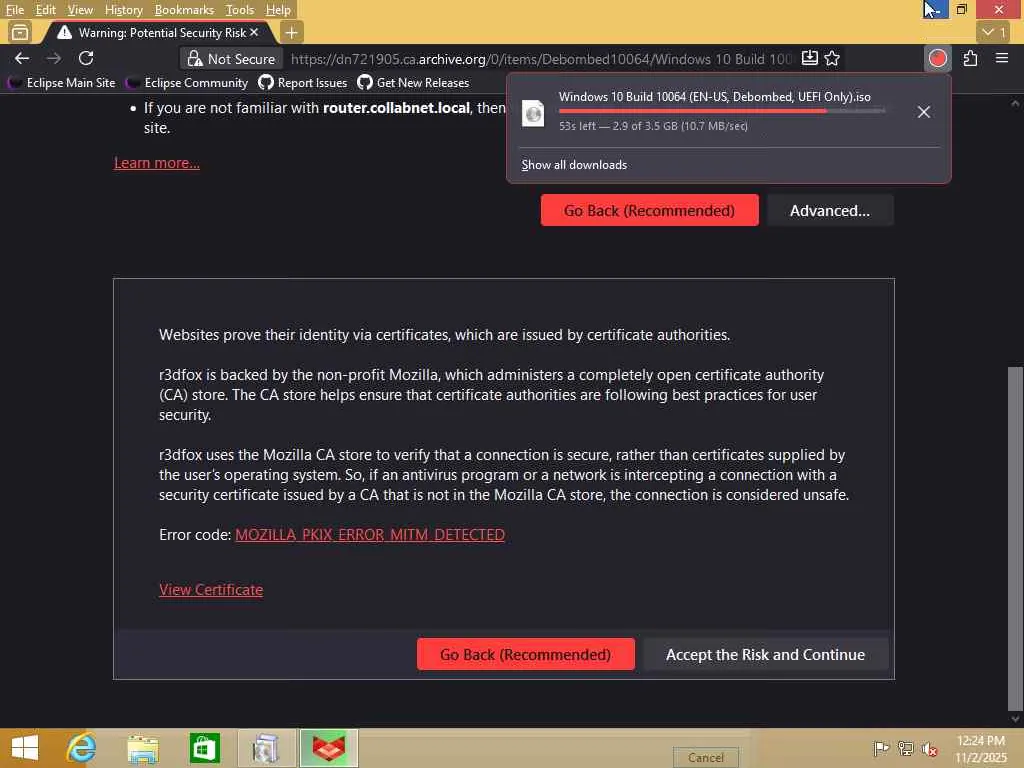The image size is (1024, 768).
Task: Click the scrollbar up arrow
Action: (1015, 103)
